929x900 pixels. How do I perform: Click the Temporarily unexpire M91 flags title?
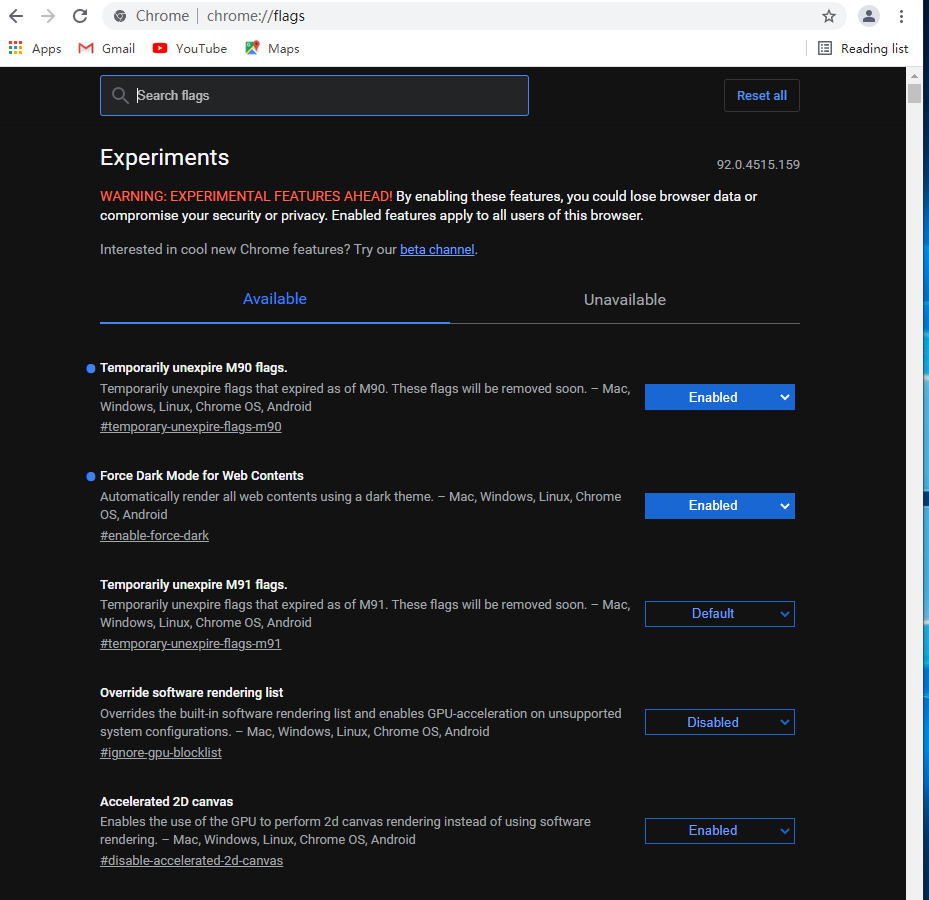click(x=194, y=585)
